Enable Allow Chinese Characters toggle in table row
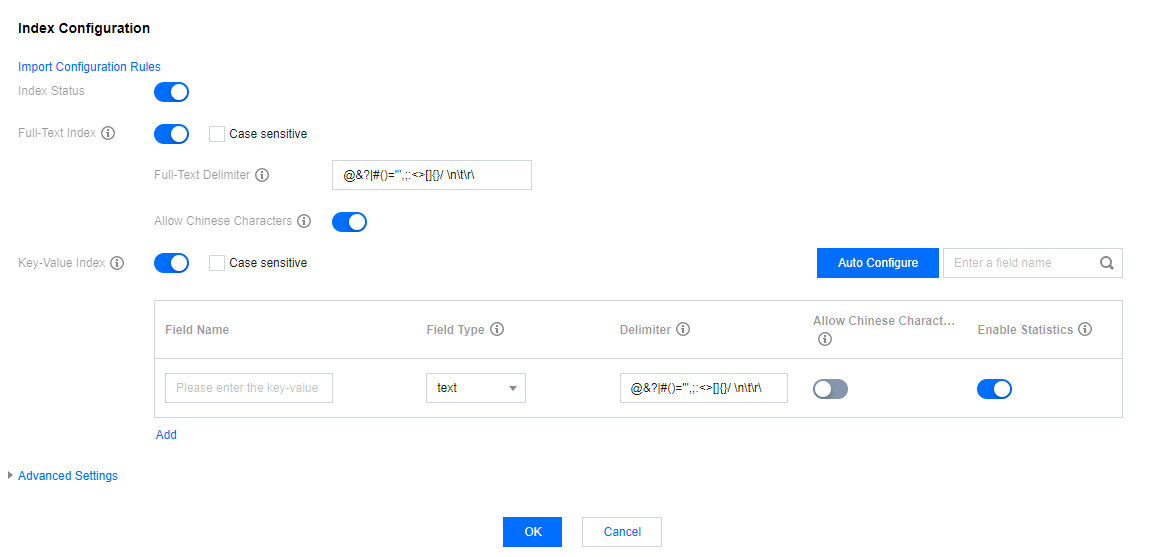The height and width of the screenshot is (557, 1165). [830, 388]
